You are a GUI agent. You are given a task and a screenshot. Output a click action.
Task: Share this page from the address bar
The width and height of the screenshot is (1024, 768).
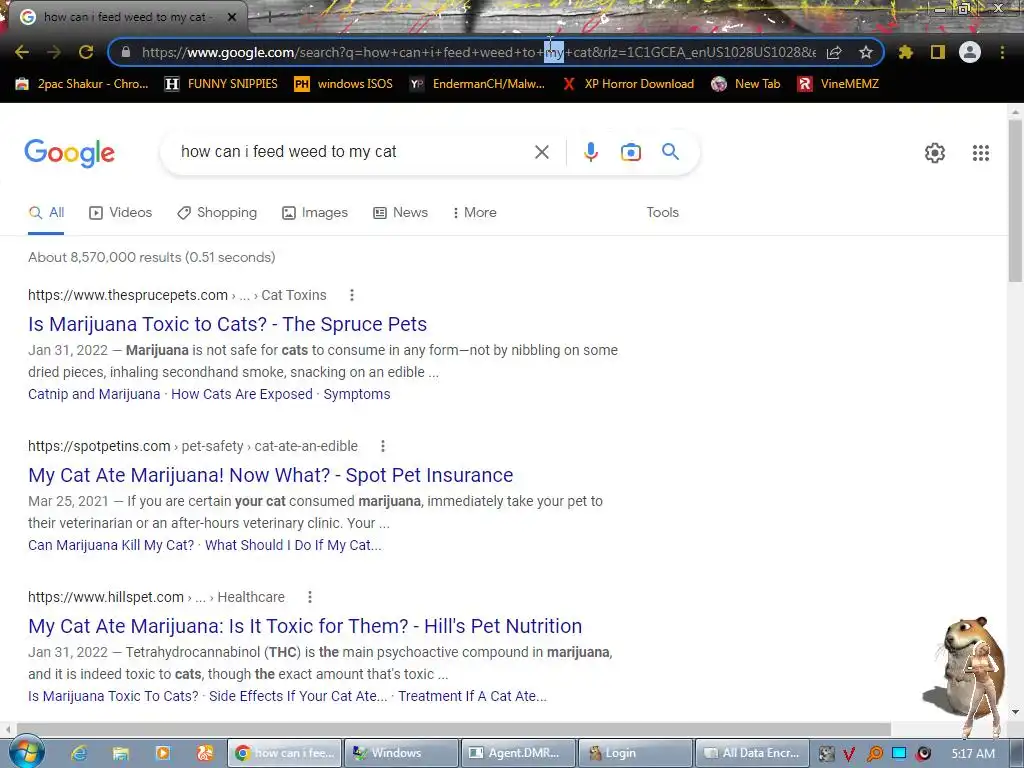(834, 52)
